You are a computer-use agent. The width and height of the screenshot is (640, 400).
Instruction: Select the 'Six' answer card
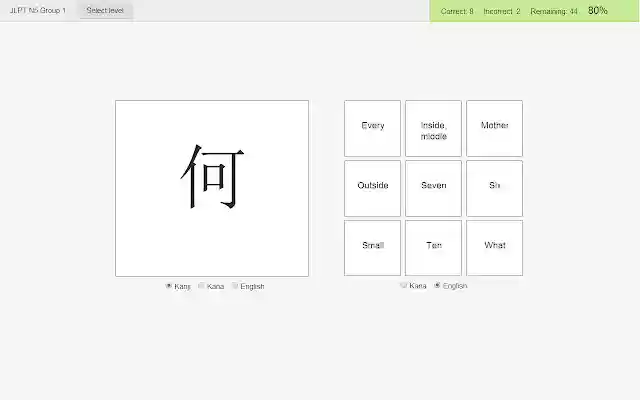pos(494,188)
